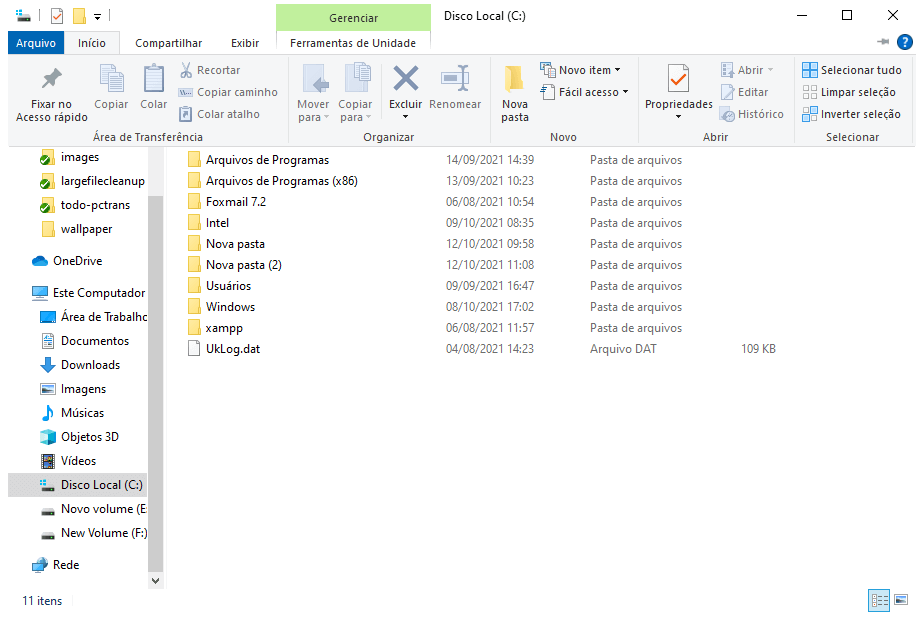Click the Renomear icon in ribbon

[455, 79]
